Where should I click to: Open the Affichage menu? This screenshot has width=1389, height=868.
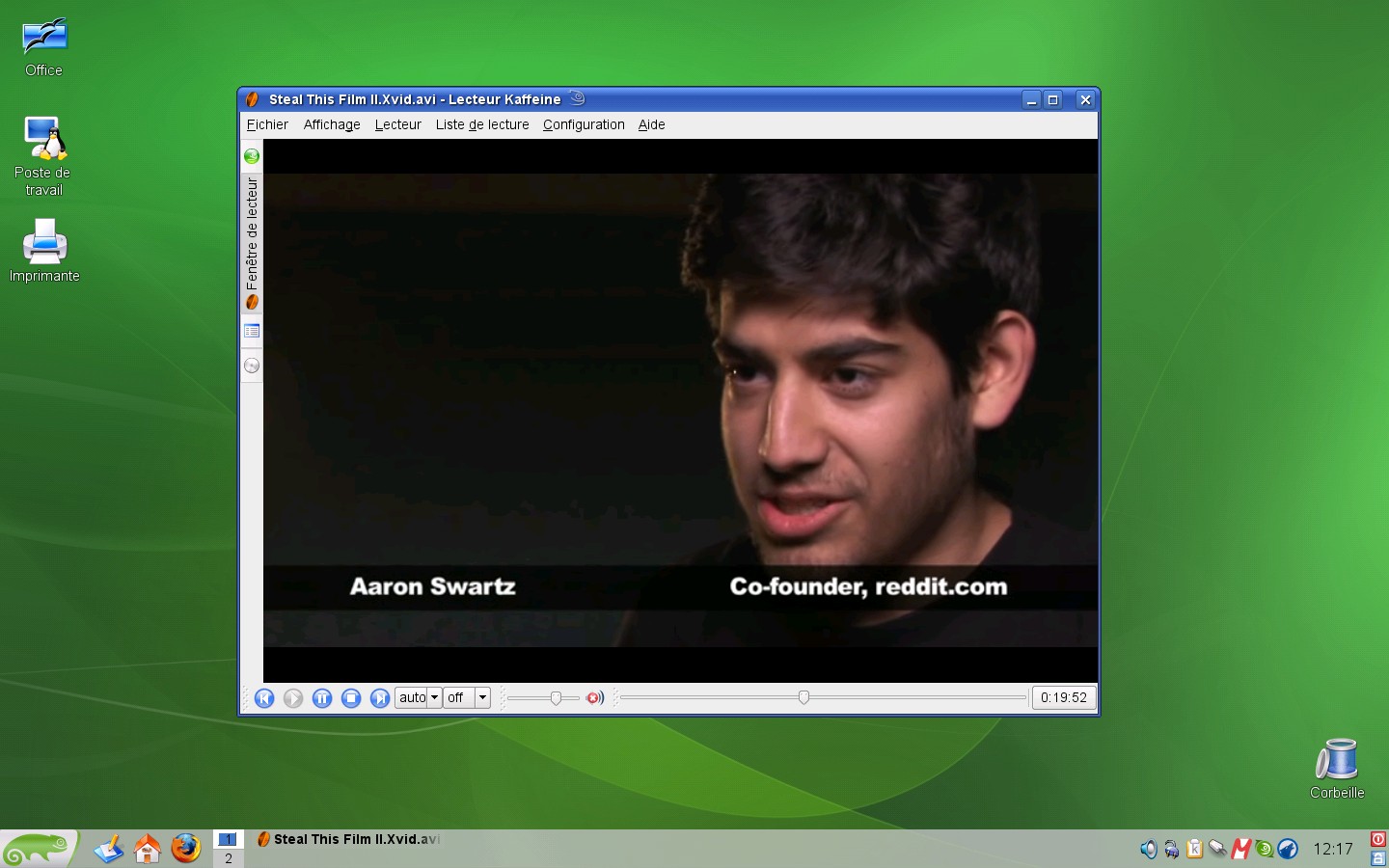pos(332,124)
